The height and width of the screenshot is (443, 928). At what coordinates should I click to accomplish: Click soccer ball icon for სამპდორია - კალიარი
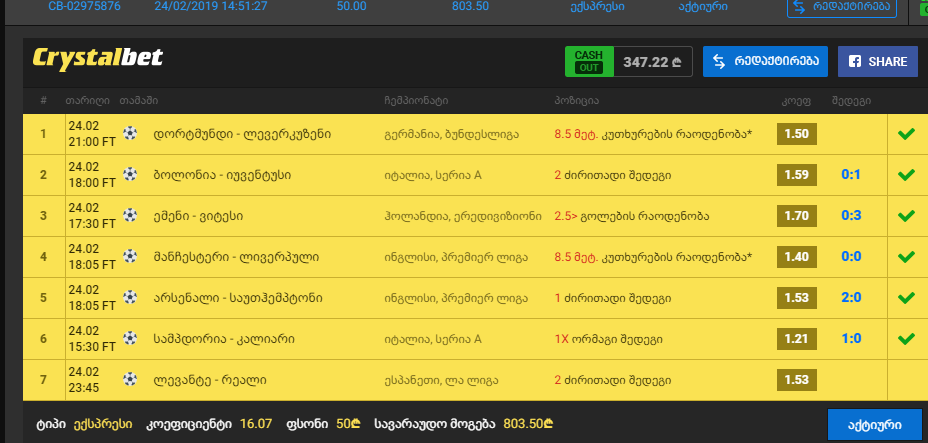point(130,338)
